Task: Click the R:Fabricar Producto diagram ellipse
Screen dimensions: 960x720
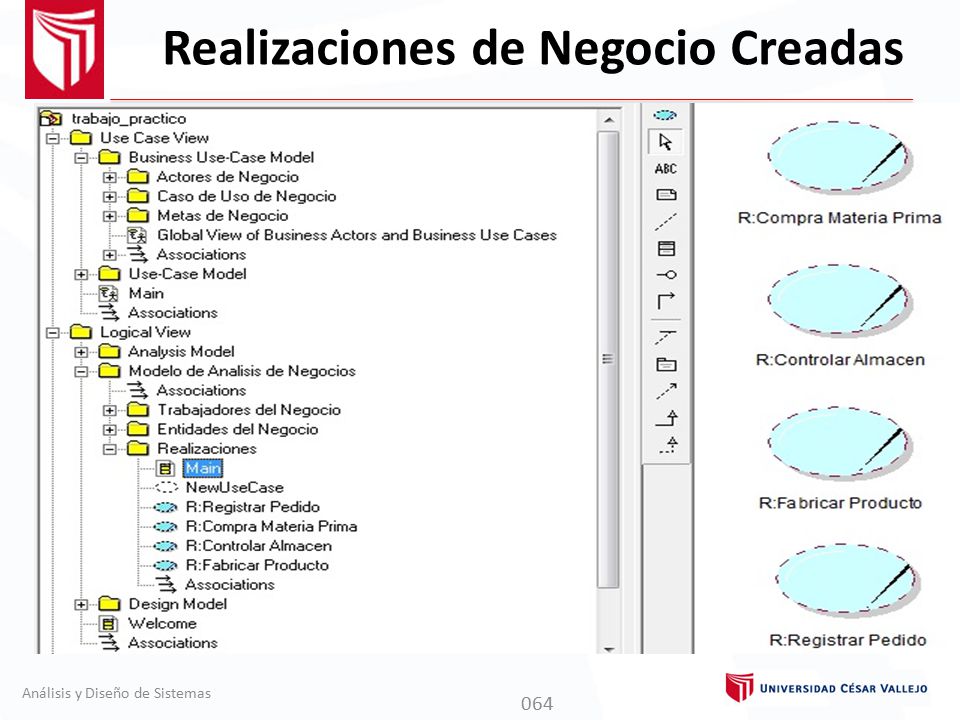Action: click(840, 442)
